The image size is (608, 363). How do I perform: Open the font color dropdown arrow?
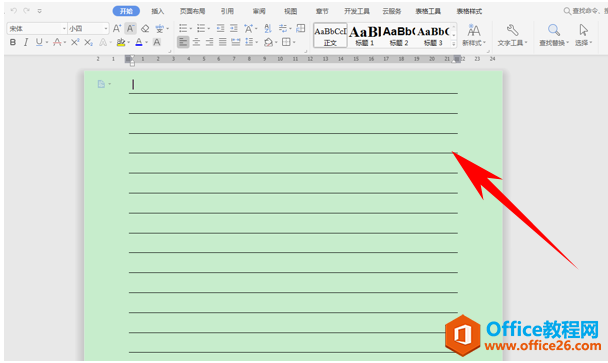pos(147,42)
